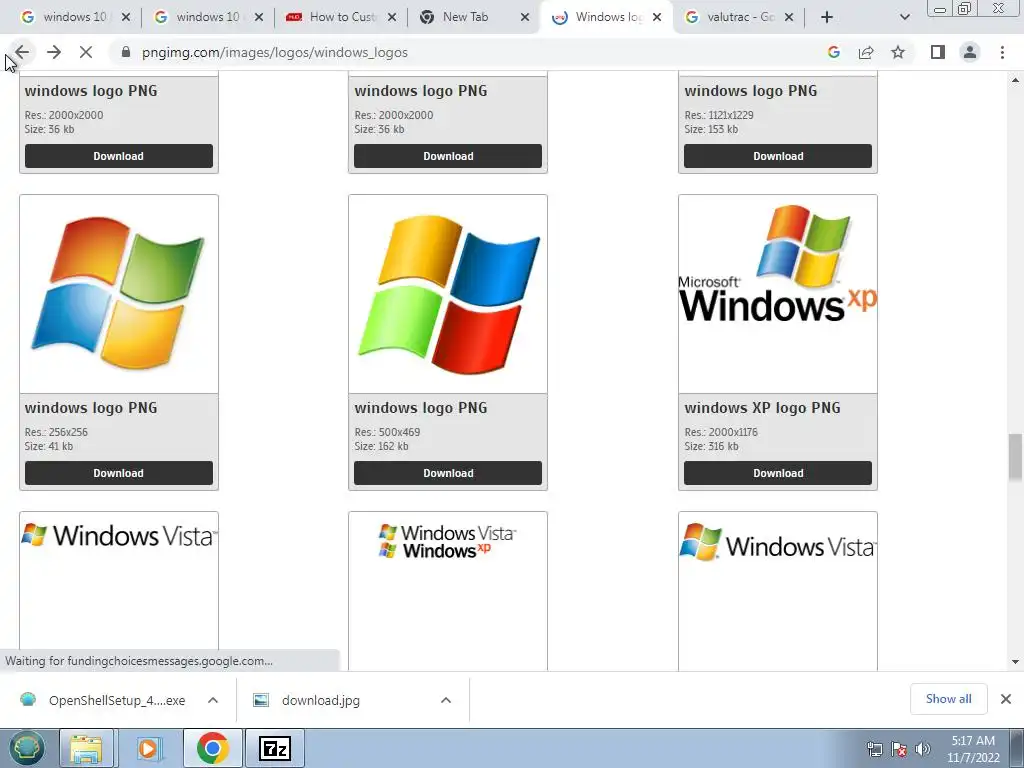1024x768 pixels.
Task: Select the 'Res.: 2000x1176' text
Action: click(721, 432)
